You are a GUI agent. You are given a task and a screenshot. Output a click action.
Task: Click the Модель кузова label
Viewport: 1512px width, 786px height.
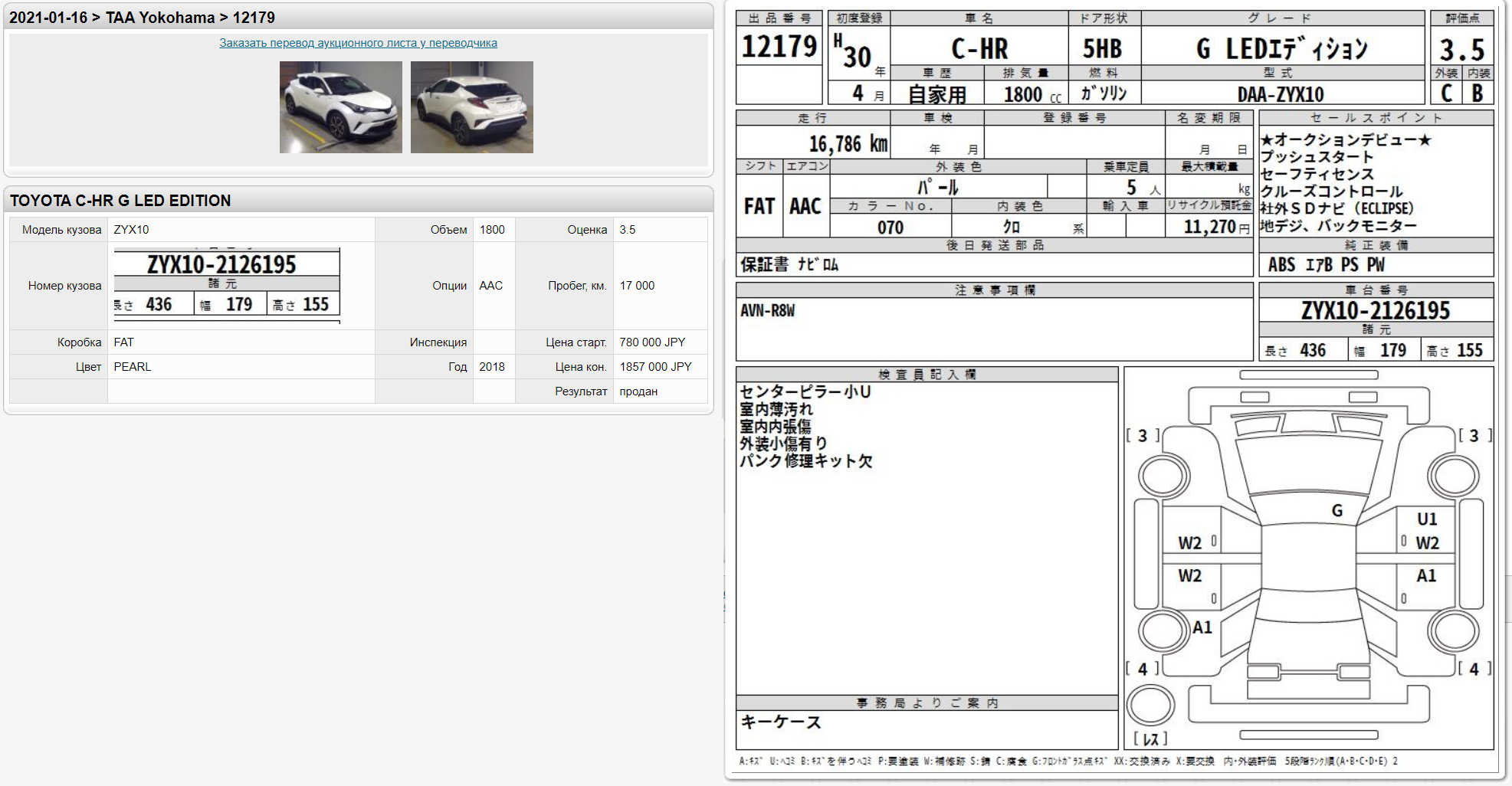click(x=61, y=230)
